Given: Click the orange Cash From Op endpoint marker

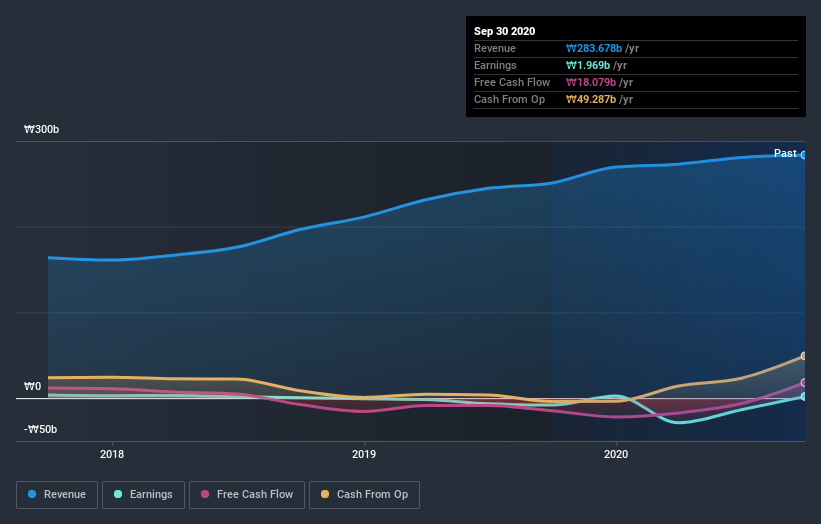Looking at the screenshot, I should (x=804, y=356).
